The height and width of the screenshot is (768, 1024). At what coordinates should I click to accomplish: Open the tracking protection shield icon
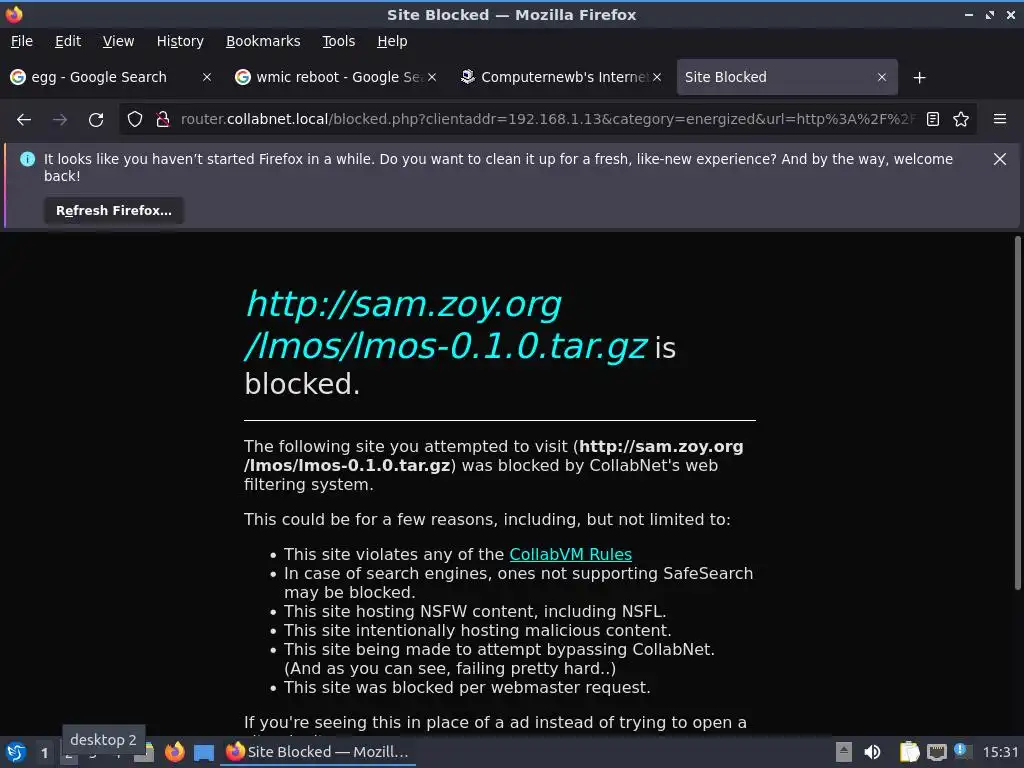pyautogui.click(x=135, y=120)
